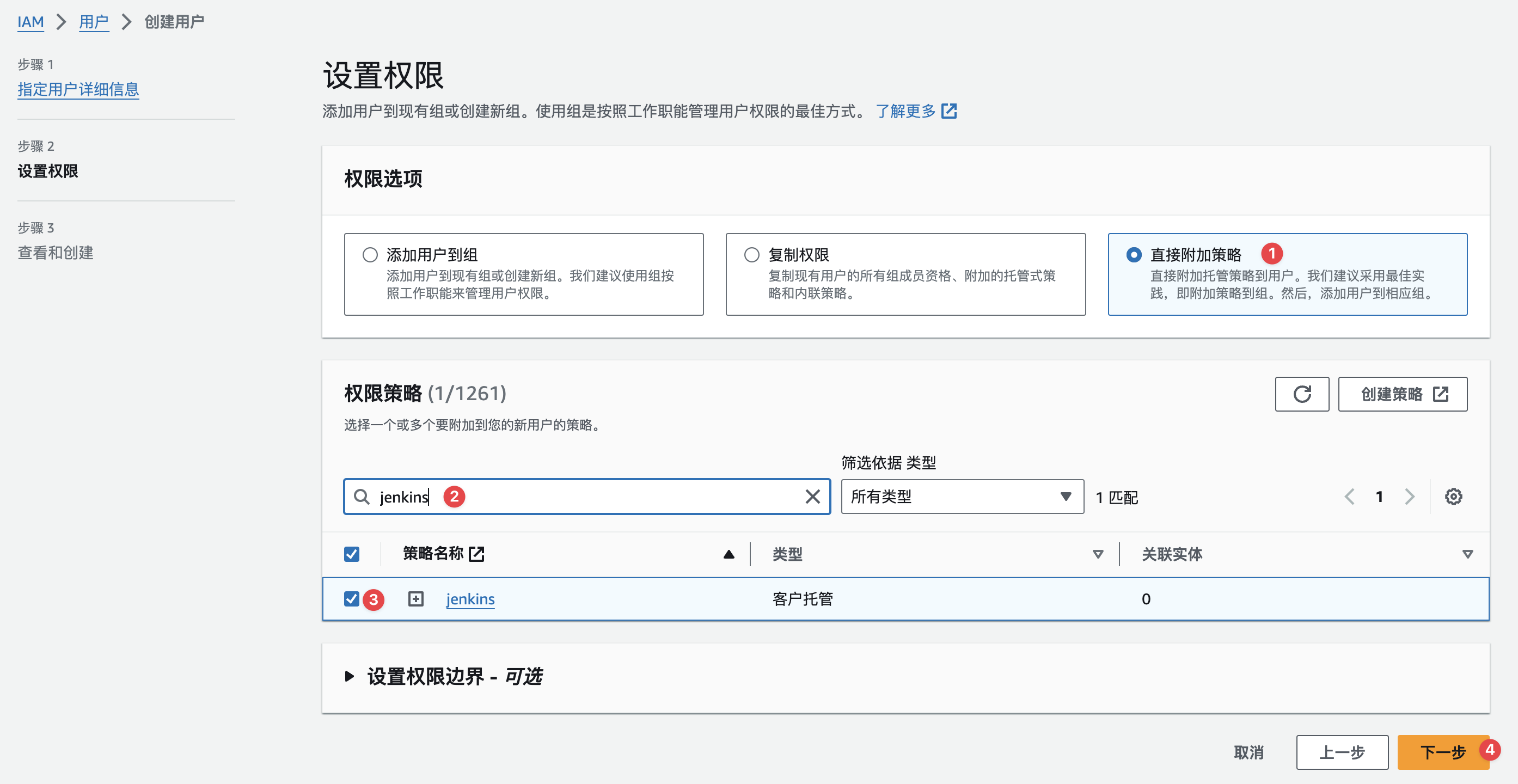The image size is (1518, 784).
Task: Expand the jenkins policy row details
Action: click(x=415, y=598)
